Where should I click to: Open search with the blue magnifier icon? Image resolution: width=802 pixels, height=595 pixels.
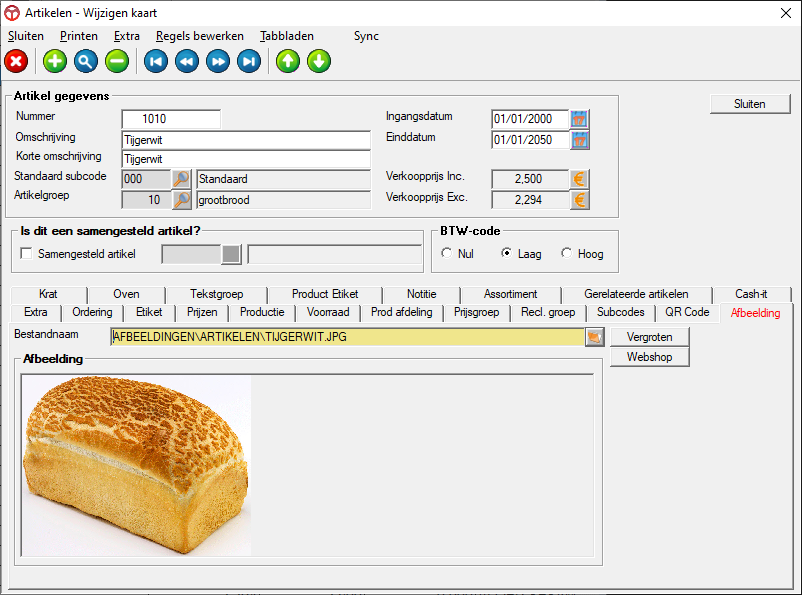(86, 61)
